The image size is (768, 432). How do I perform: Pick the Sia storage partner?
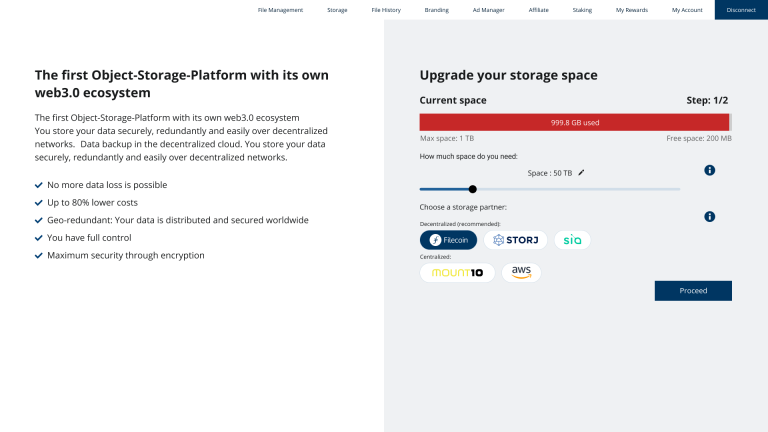(572, 240)
